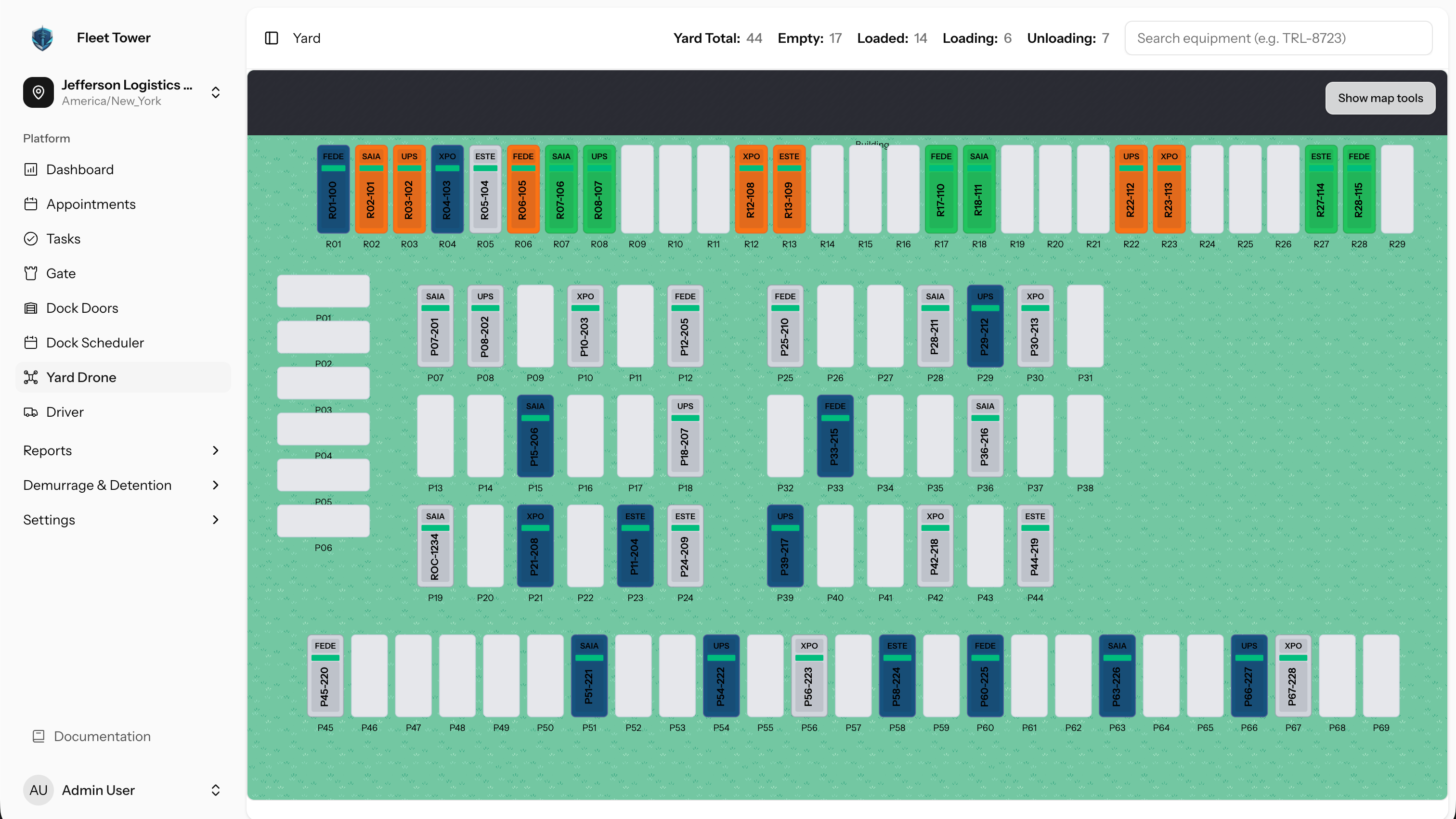Select the Appointments calendar icon
1456x819 pixels.
pos(31,204)
